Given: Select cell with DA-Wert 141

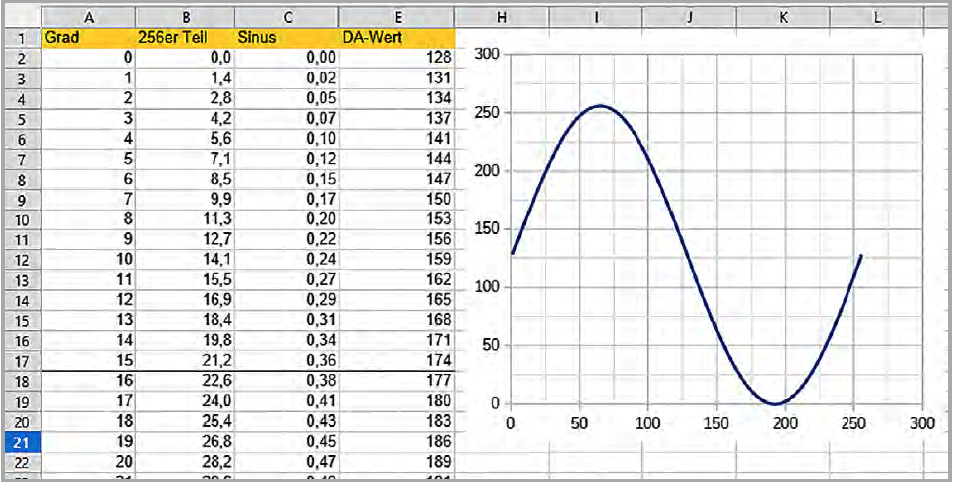Looking at the screenshot, I should click(x=397, y=139).
